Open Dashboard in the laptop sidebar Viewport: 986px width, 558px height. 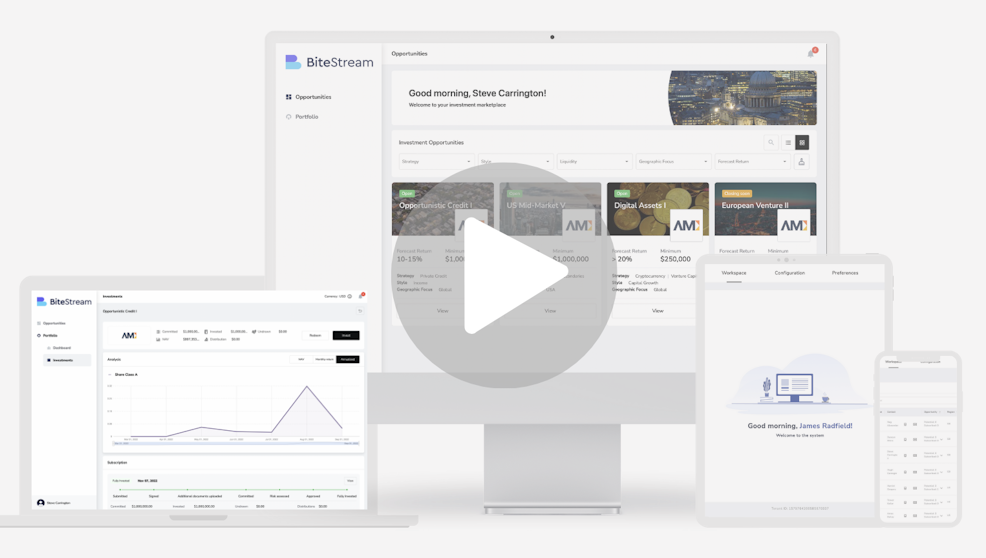(60, 347)
